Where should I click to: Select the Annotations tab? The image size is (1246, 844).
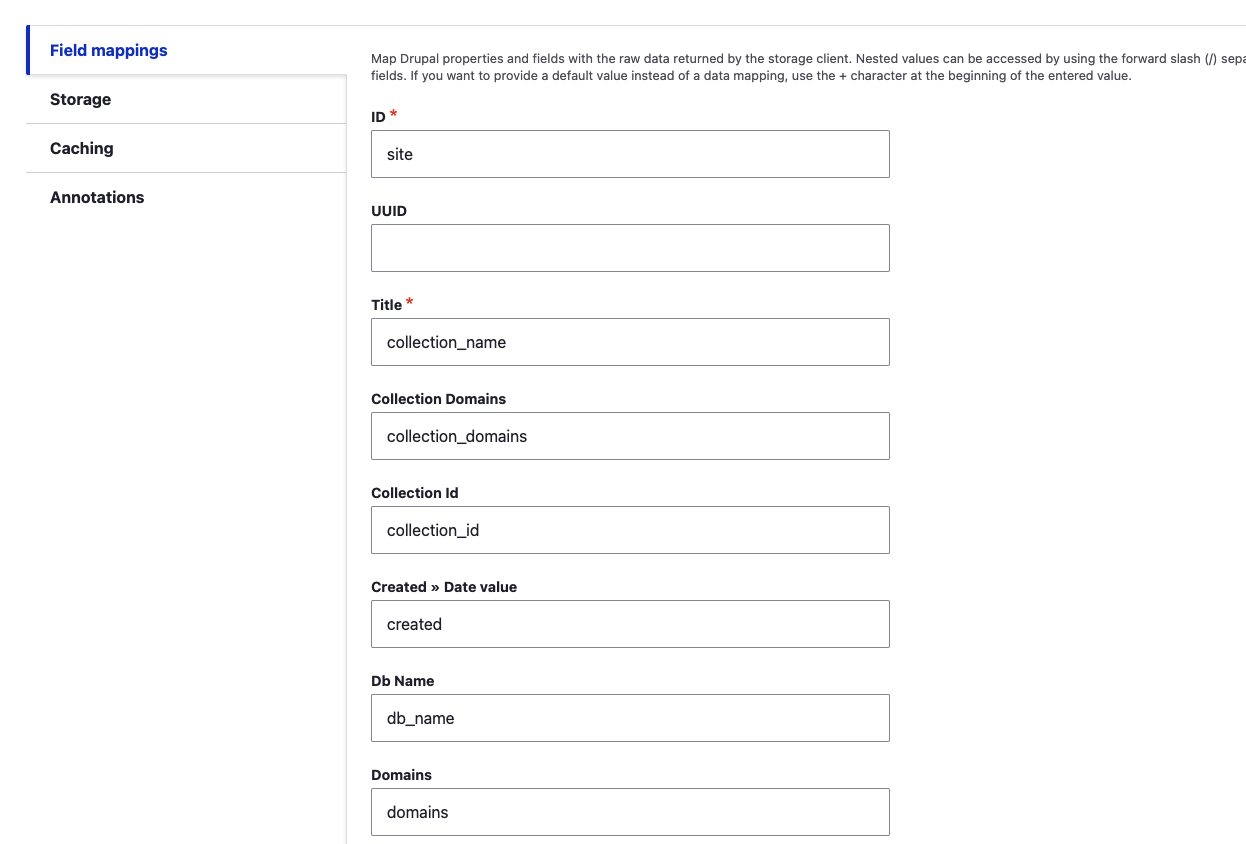97,197
